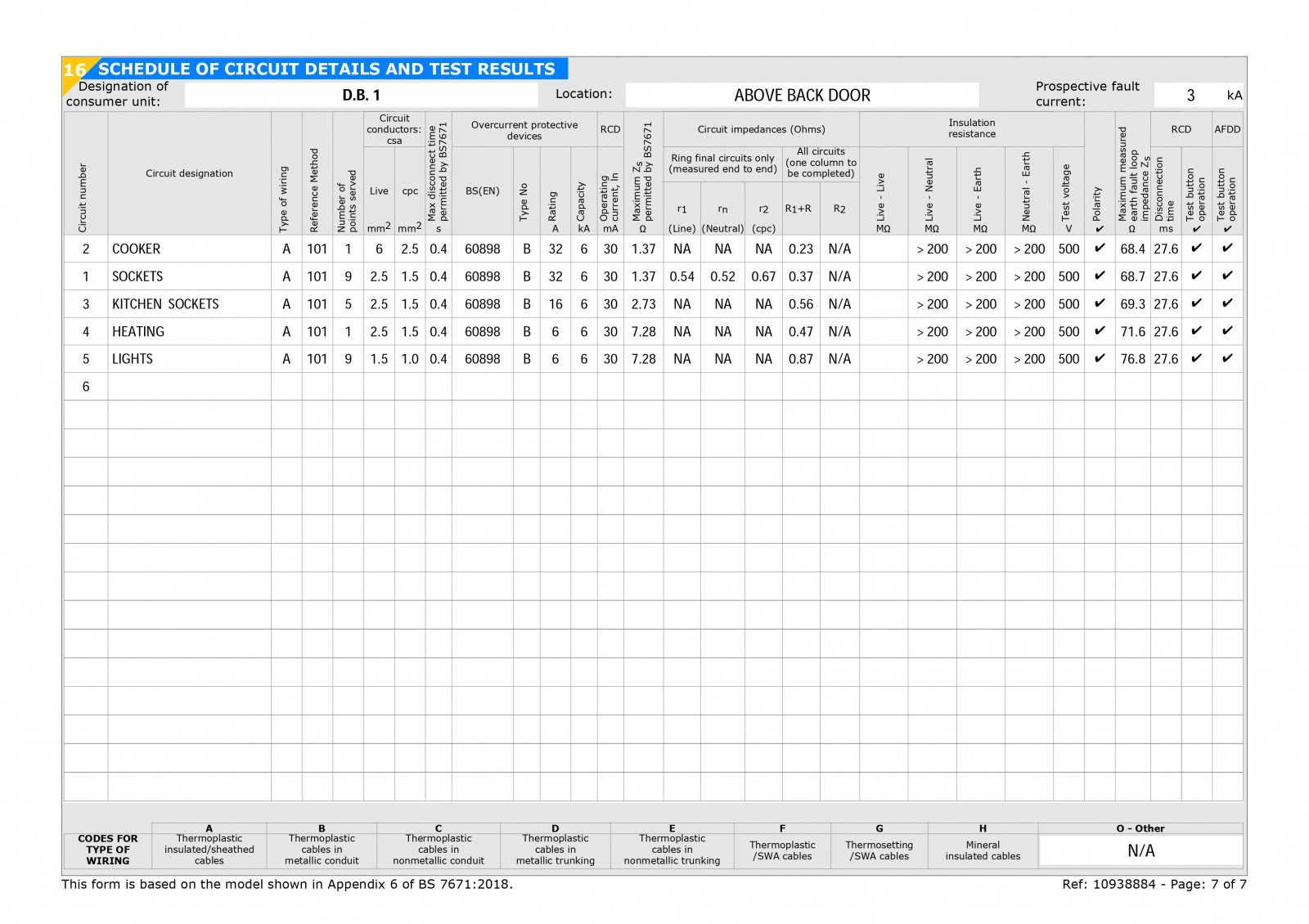This screenshot has height=924, width=1309.
Task: Select the Insulation resistance header
Action: pos(972,128)
